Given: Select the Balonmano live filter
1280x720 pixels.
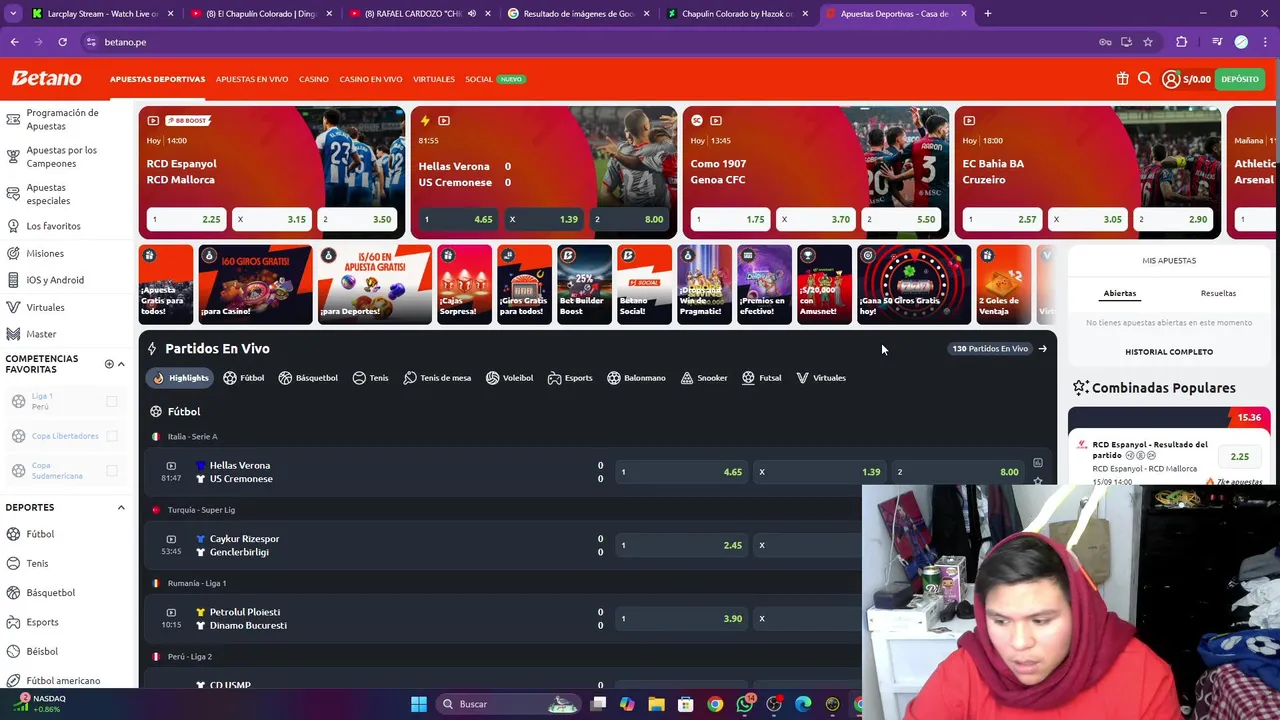Looking at the screenshot, I should (x=637, y=378).
